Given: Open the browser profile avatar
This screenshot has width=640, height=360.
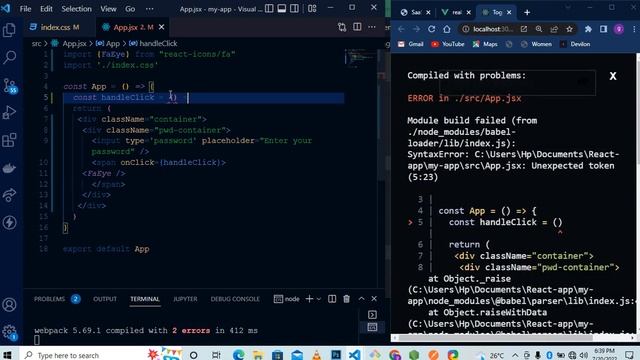Looking at the screenshot, I should [619, 29].
